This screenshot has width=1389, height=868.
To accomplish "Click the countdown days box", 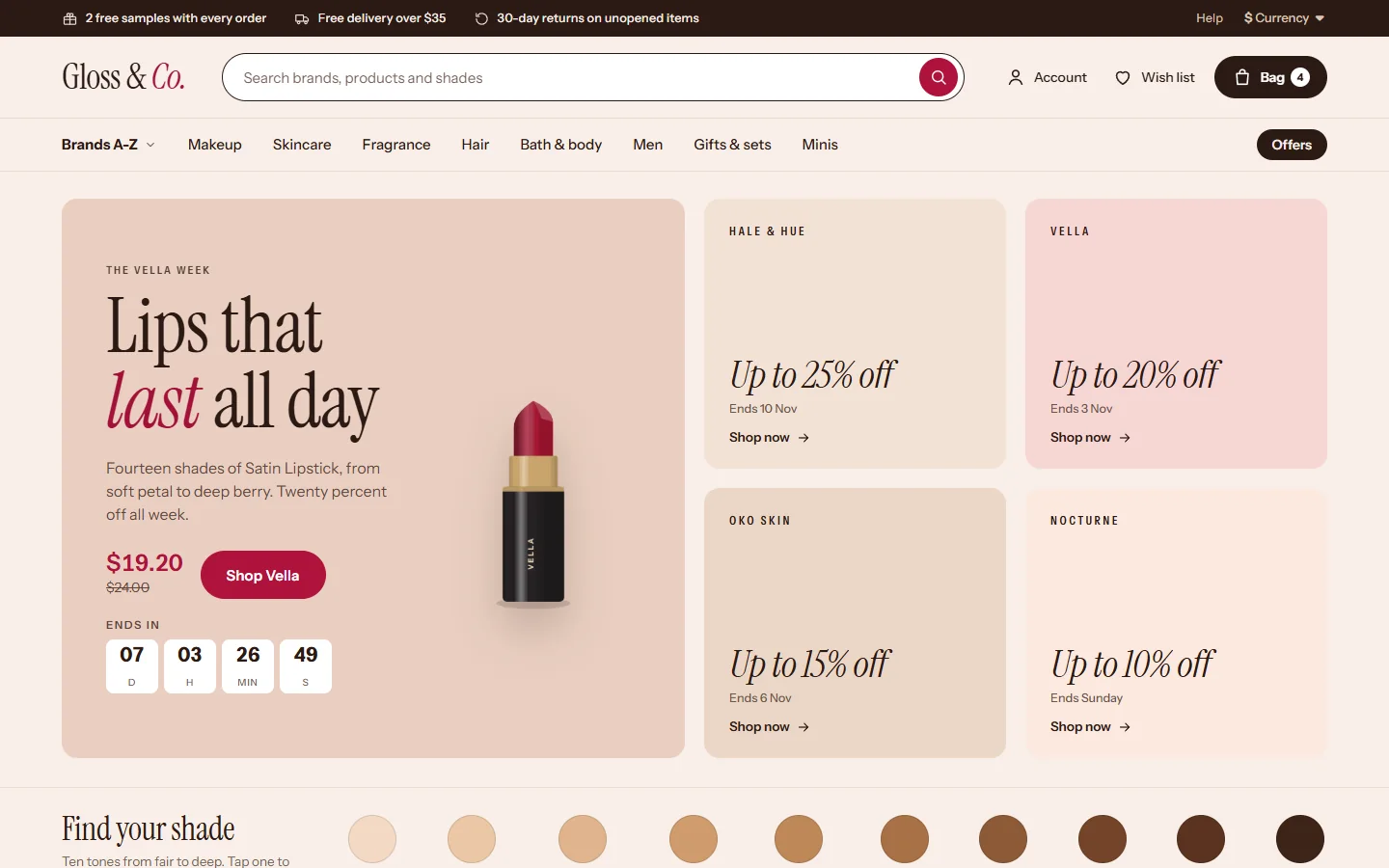I will pos(132,666).
